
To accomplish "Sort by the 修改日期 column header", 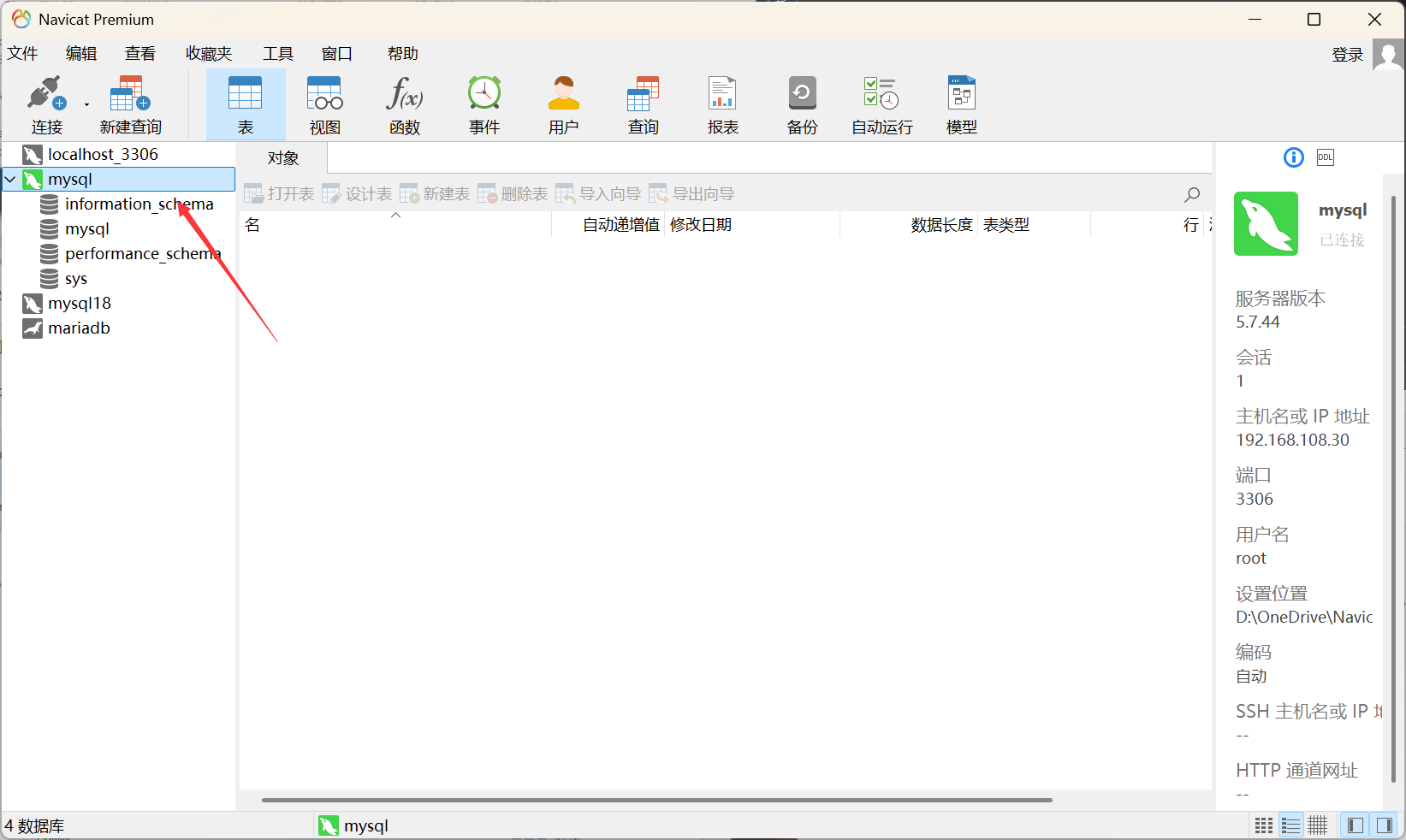I will click(752, 225).
